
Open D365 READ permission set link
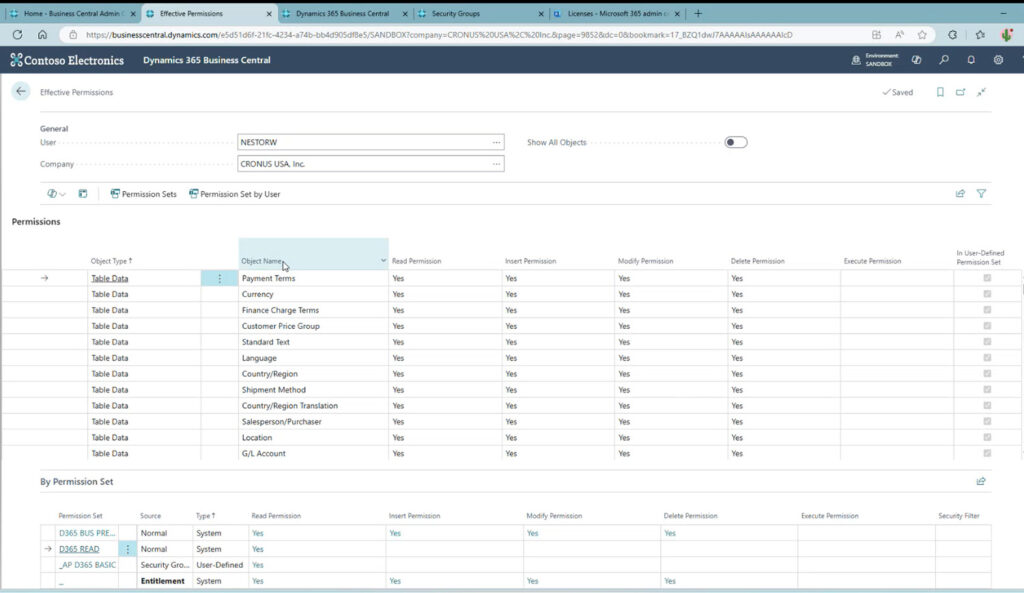tap(79, 549)
